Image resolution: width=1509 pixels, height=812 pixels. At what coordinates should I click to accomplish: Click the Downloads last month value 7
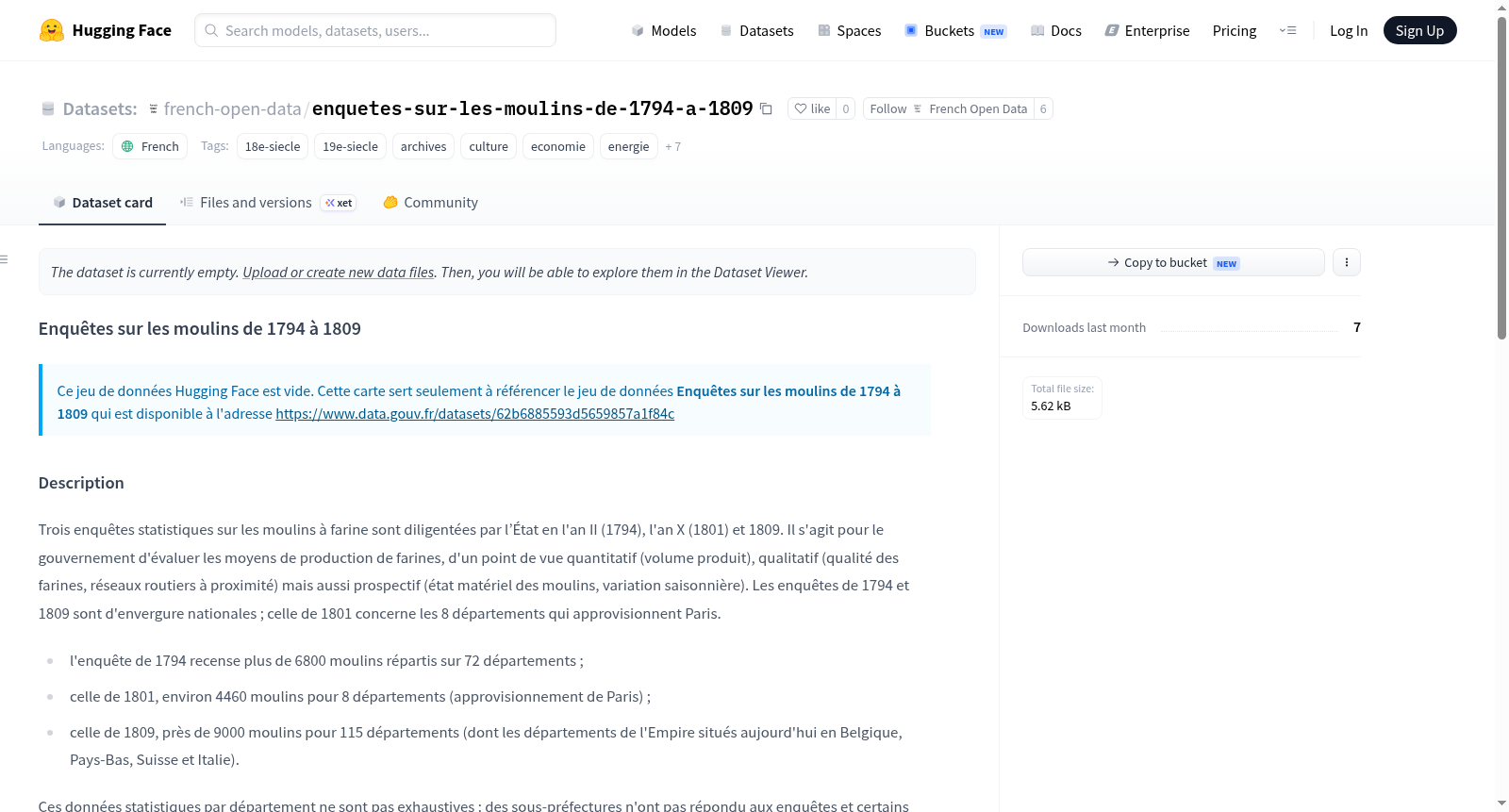(1357, 327)
